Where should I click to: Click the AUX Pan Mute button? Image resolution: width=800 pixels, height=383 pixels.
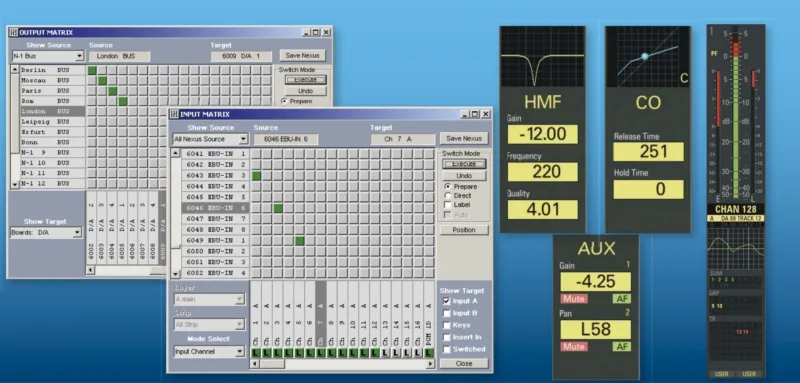pos(574,347)
